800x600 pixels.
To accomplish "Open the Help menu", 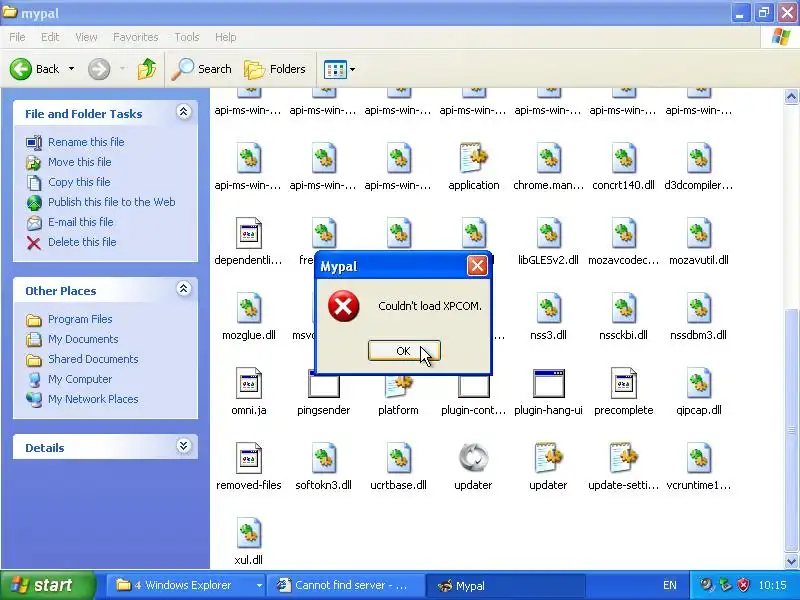I will click(226, 37).
